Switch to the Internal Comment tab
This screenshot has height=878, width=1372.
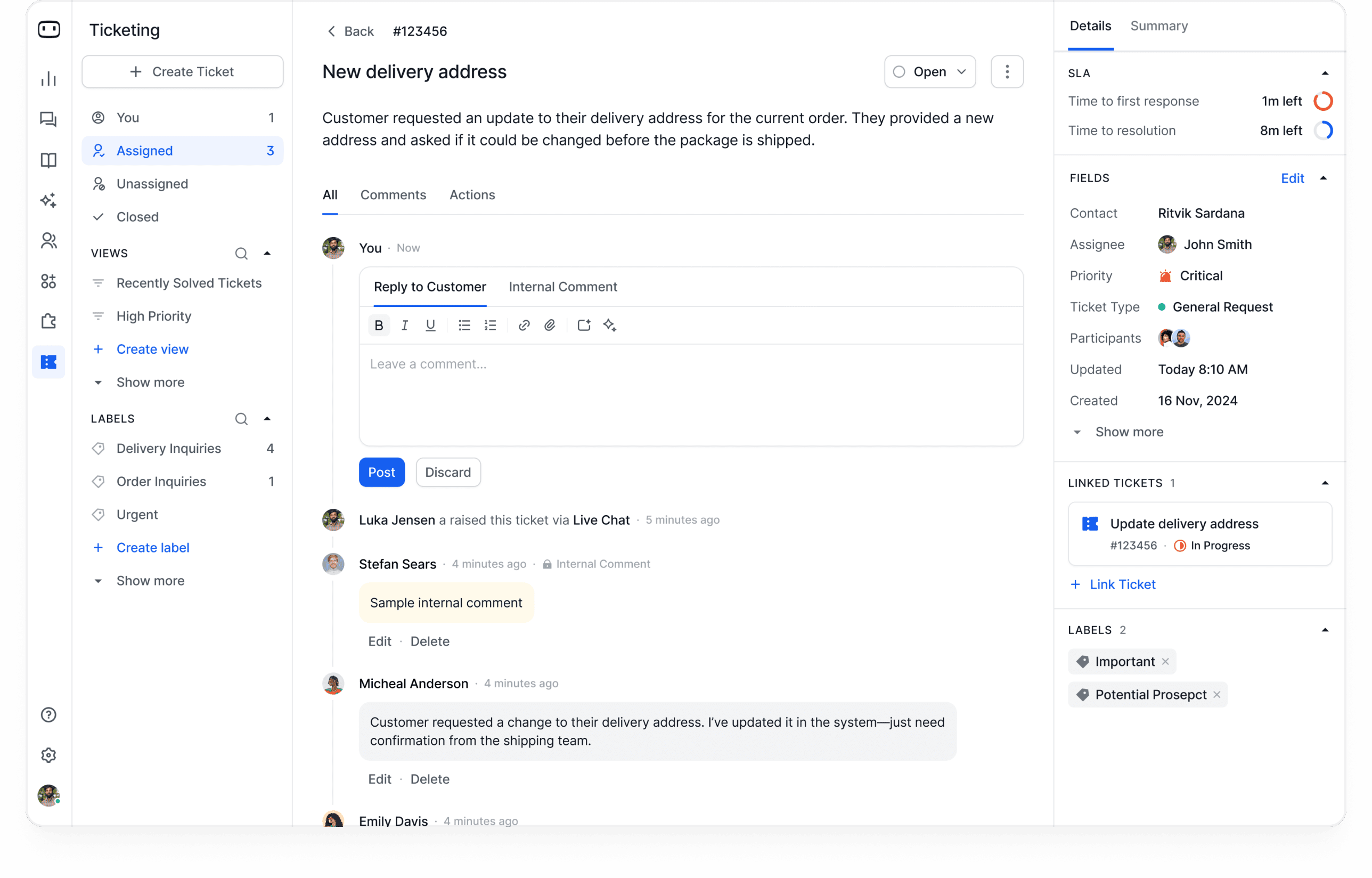point(562,287)
